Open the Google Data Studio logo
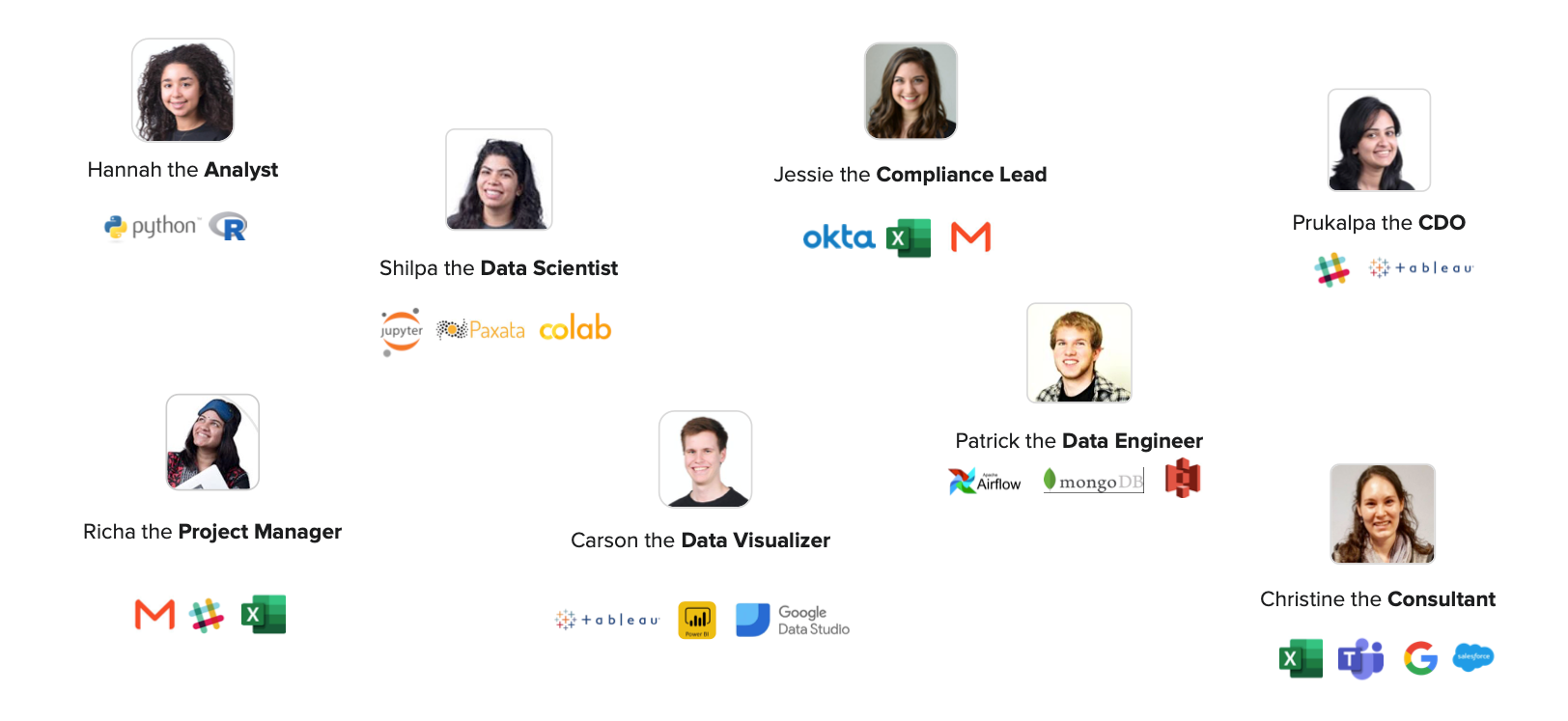1568x721 pixels. click(x=793, y=620)
